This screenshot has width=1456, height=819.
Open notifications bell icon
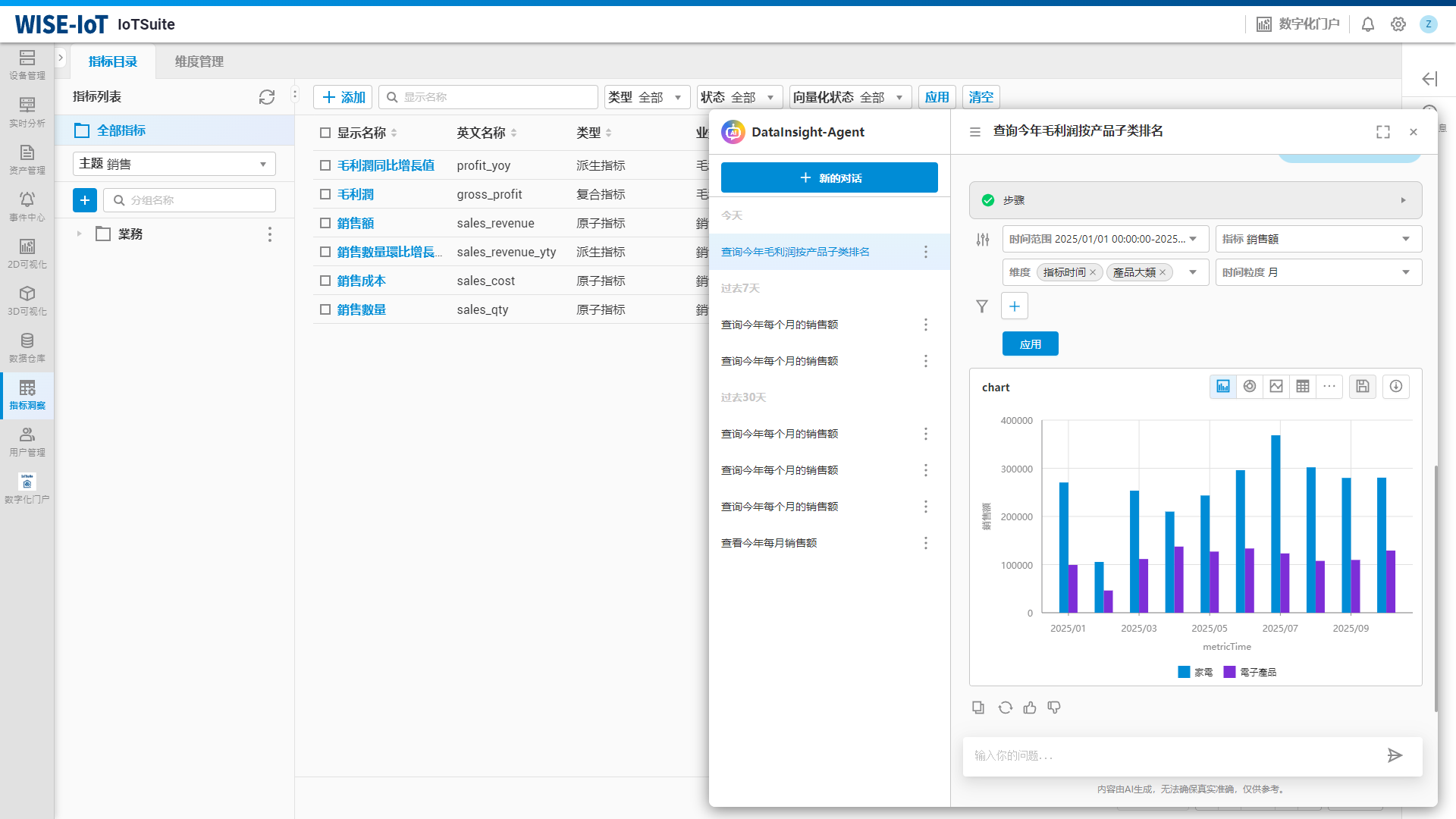coord(1368,24)
